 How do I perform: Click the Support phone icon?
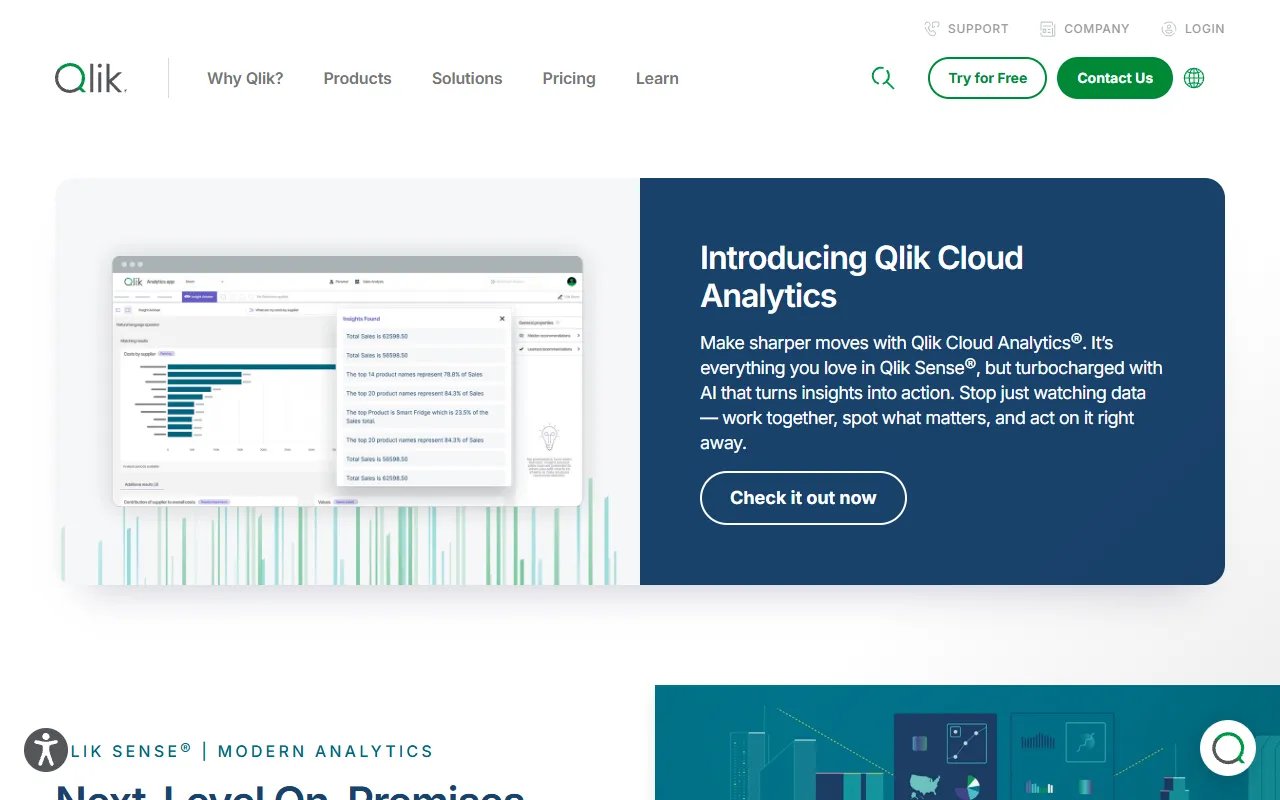point(932,29)
